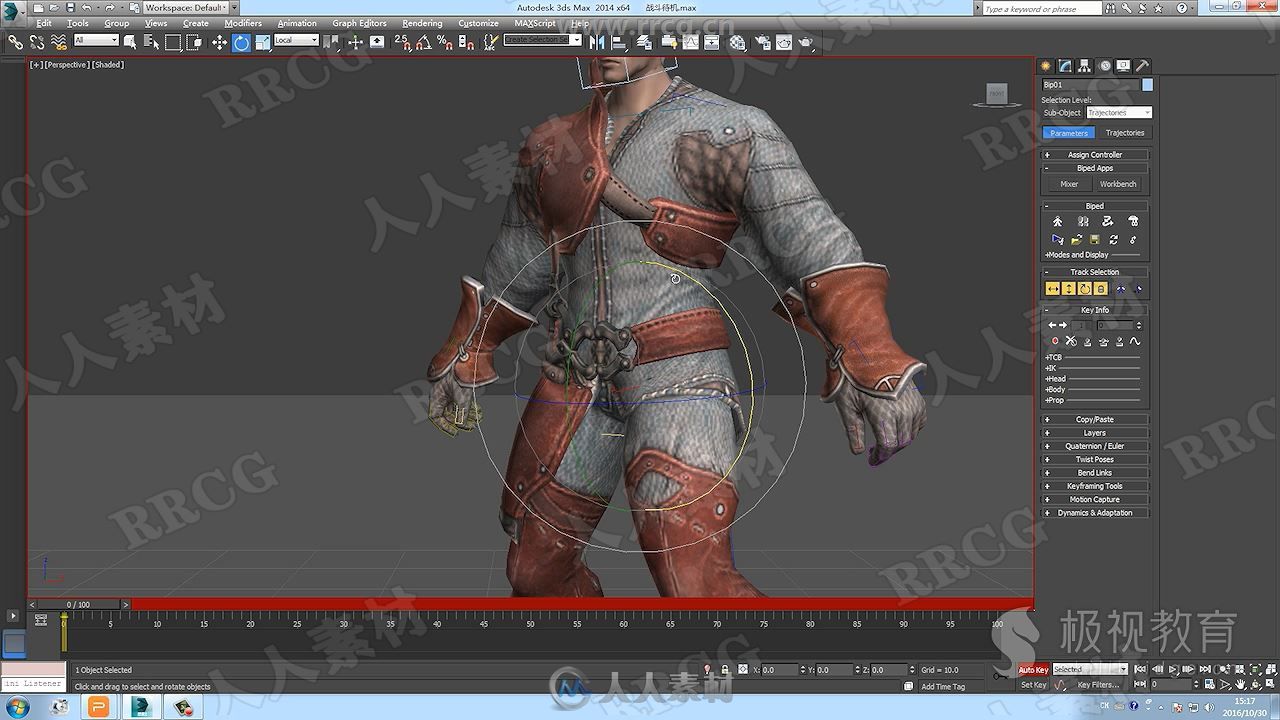Open the Selected key filter dropdown
Viewport: 1280px width, 720px height.
coord(1089,669)
